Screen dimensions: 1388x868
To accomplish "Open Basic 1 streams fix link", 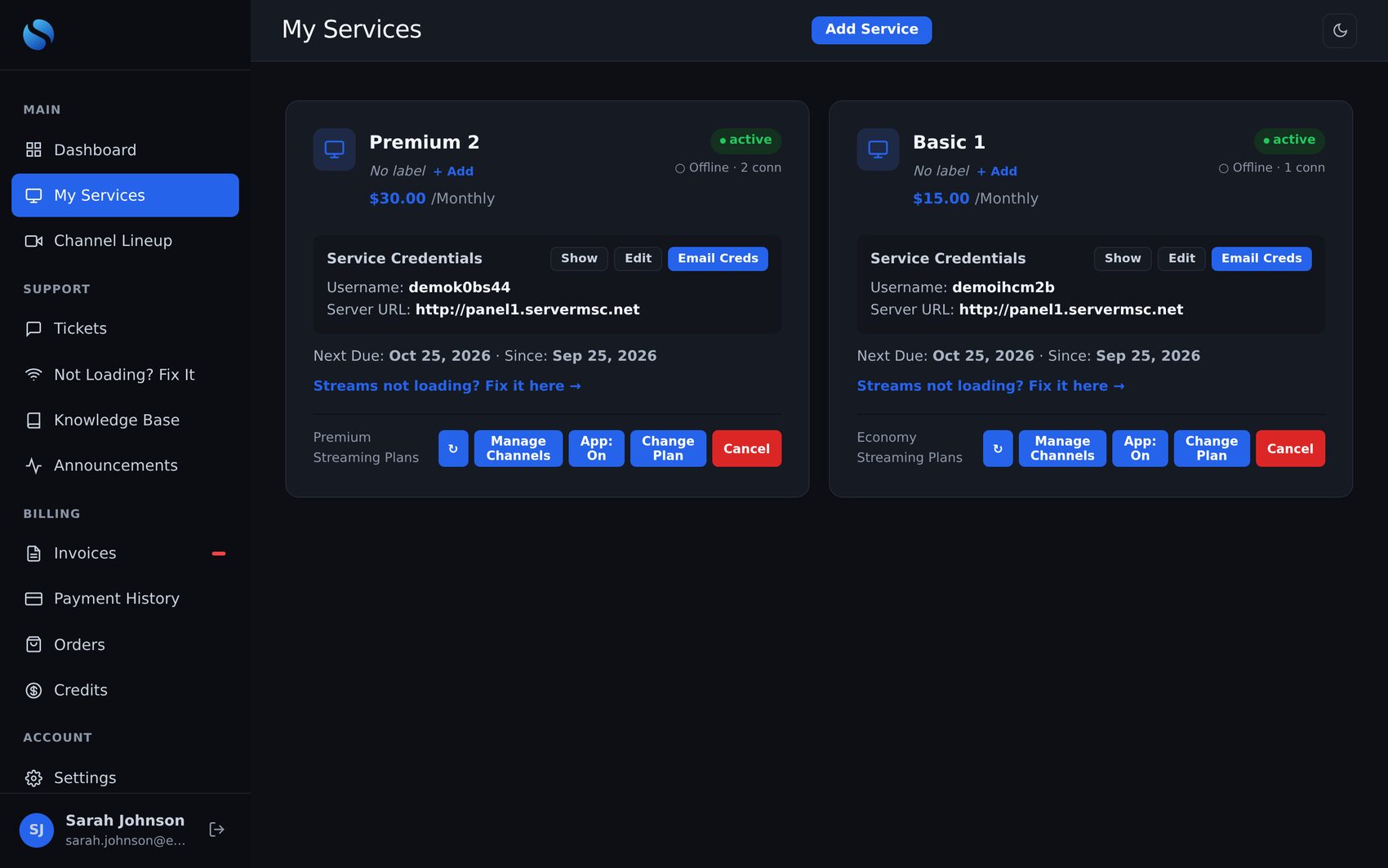I will (x=990, y=386).
